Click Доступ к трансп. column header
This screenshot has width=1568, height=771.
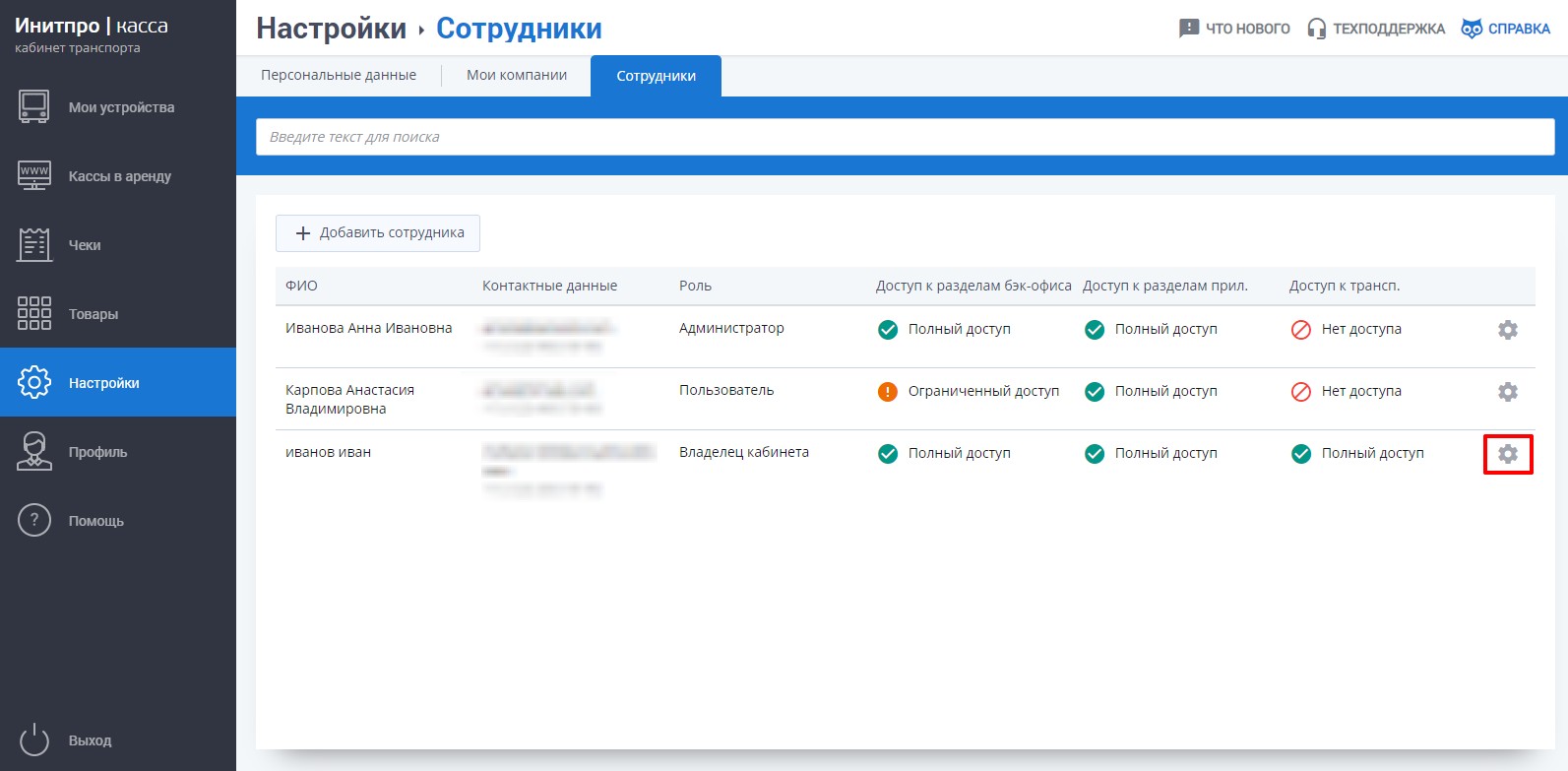1345,286
